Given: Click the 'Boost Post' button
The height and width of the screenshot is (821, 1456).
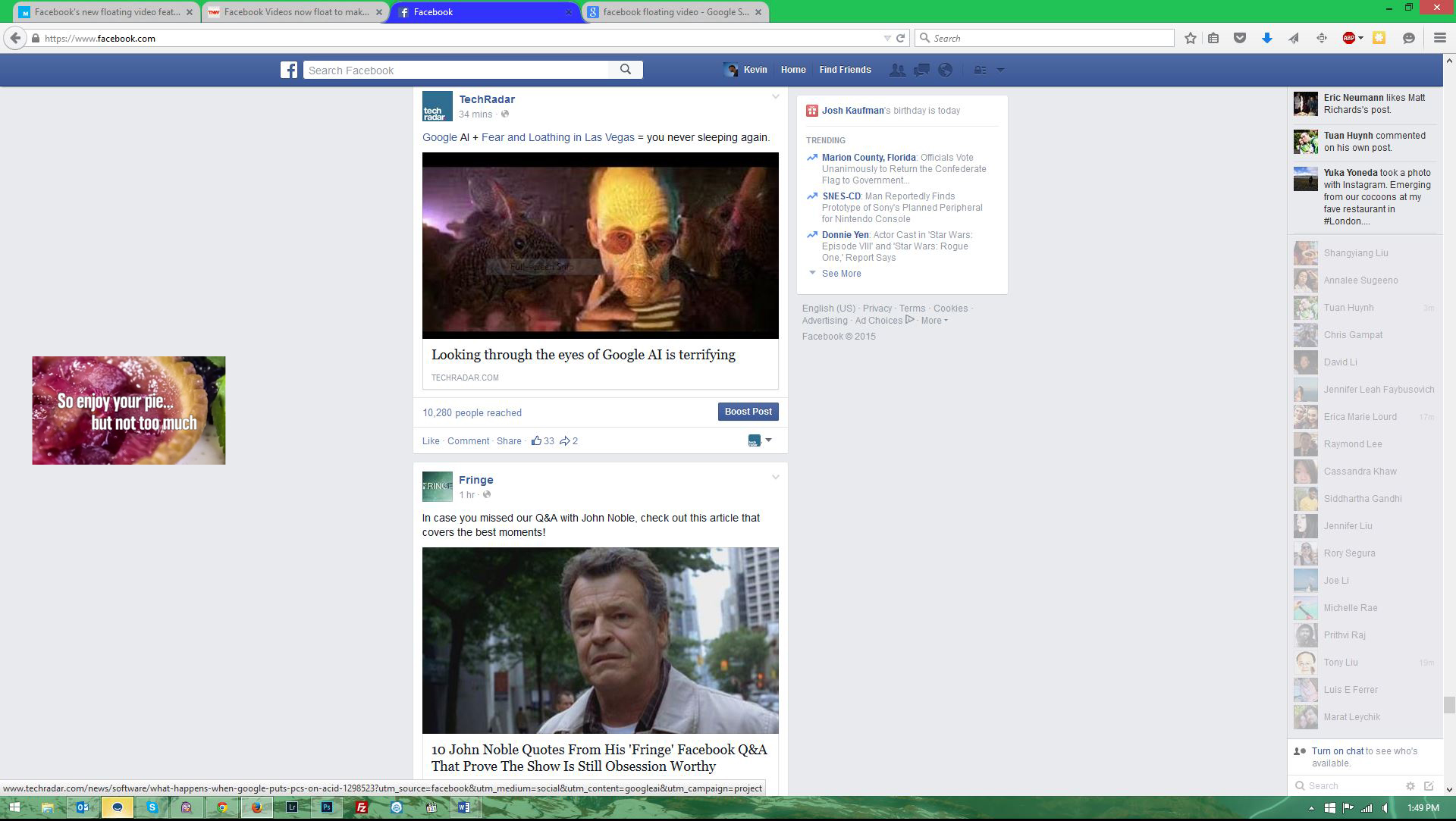Looking at the screenshot, I should click(x=746, y=411).
